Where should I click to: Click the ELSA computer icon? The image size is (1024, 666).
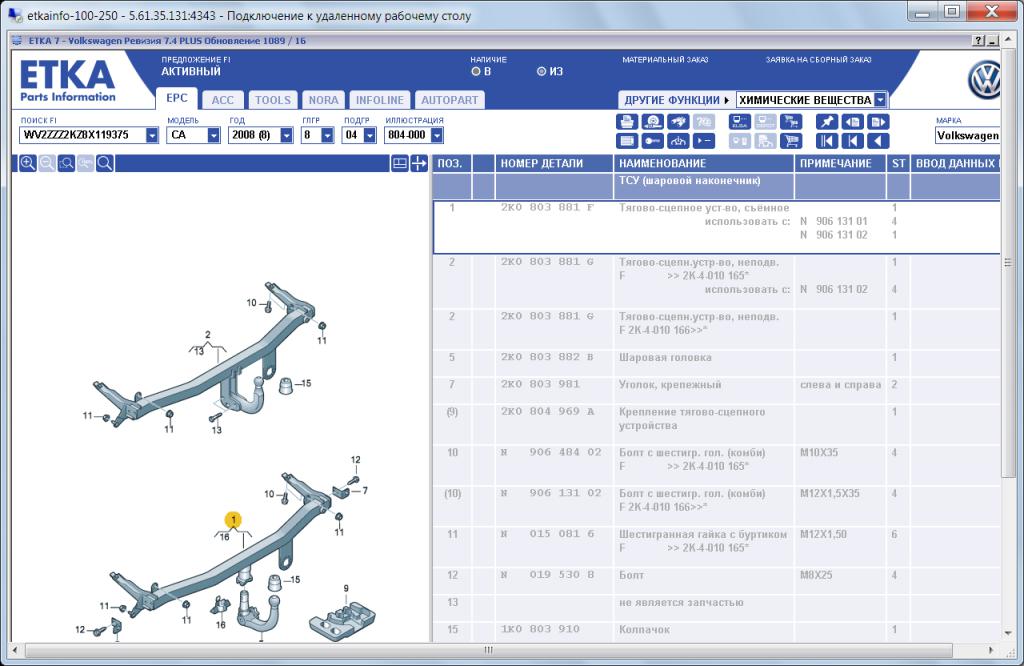[x=740, y=121]
